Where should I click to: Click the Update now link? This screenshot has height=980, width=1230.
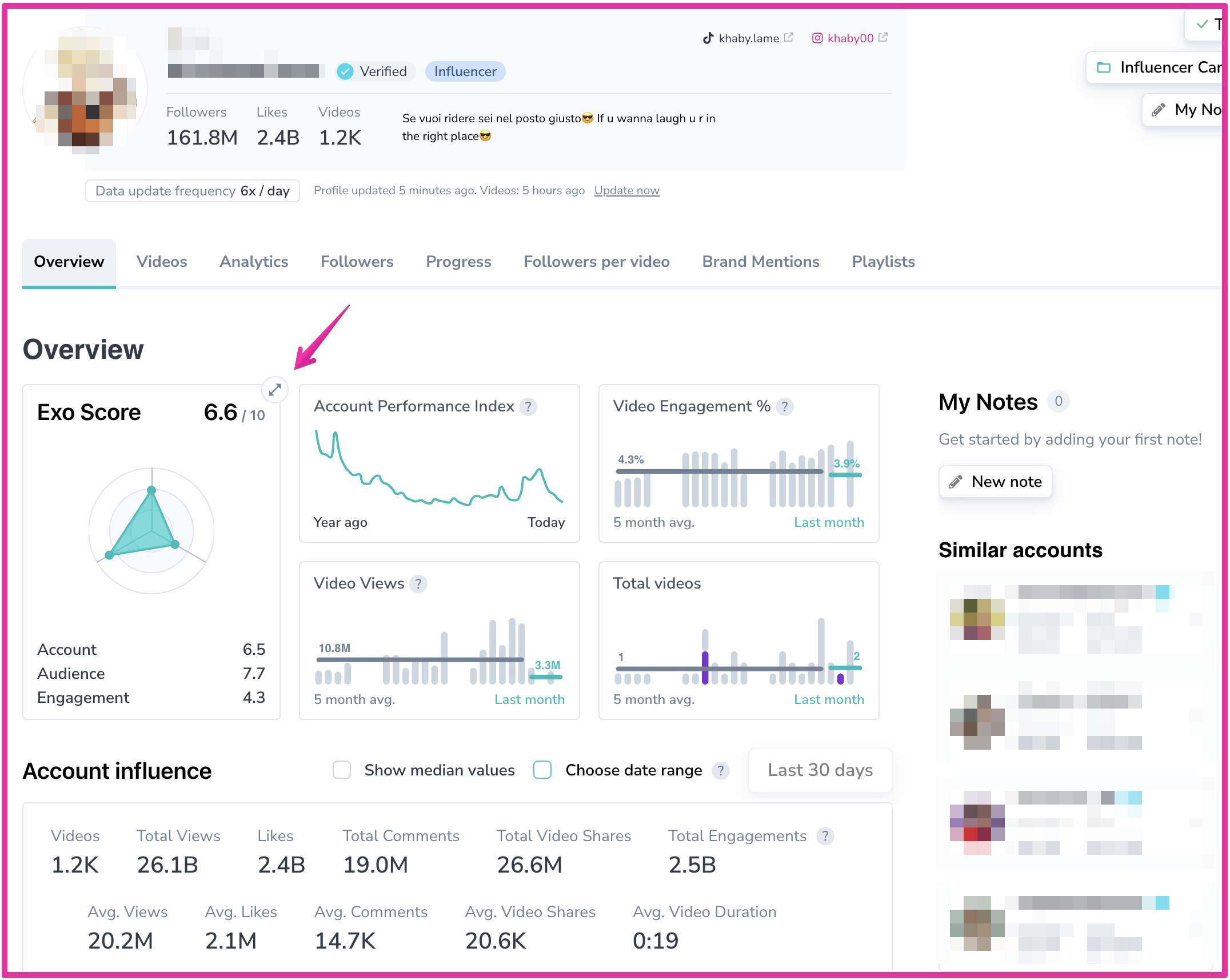point(626,191)
